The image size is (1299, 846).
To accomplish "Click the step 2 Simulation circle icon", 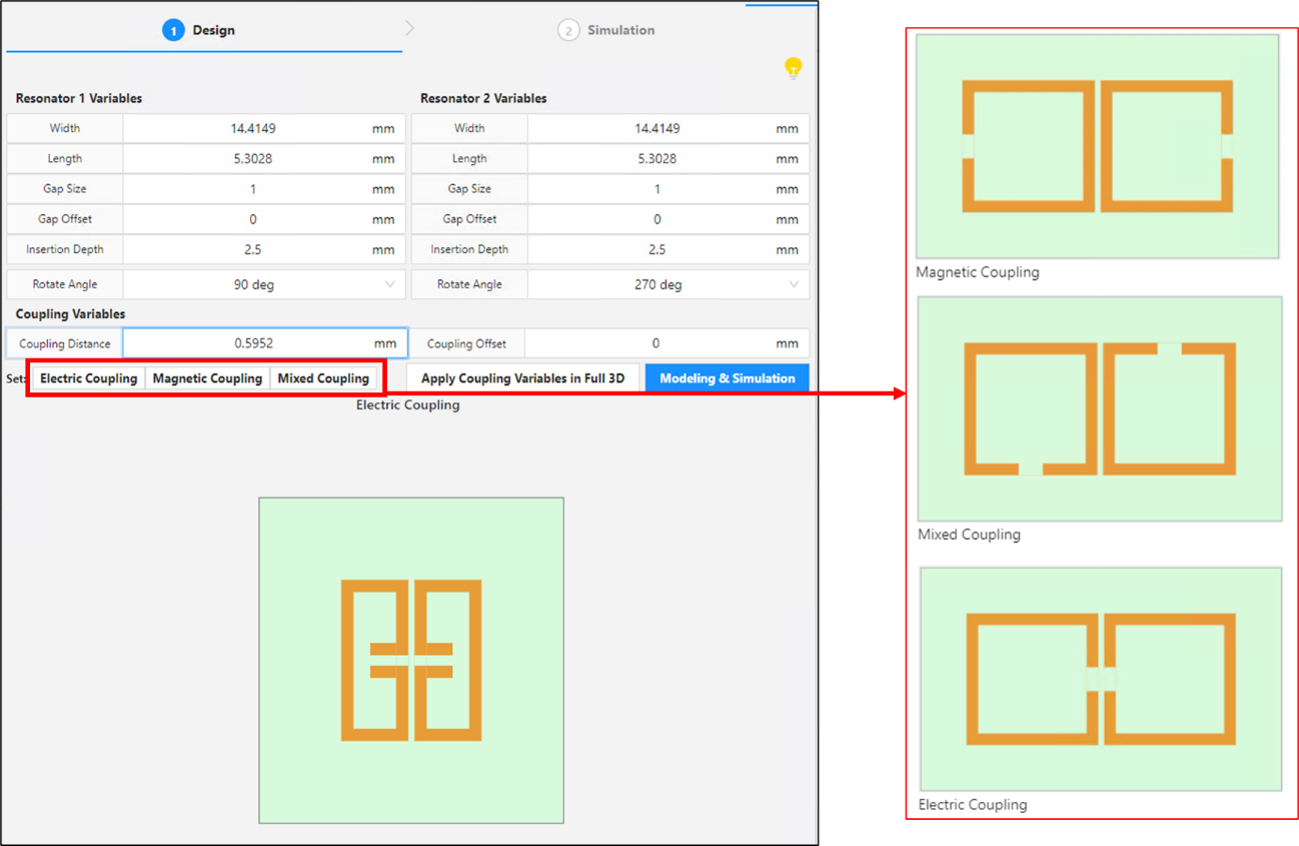I will tap(568, 31).
